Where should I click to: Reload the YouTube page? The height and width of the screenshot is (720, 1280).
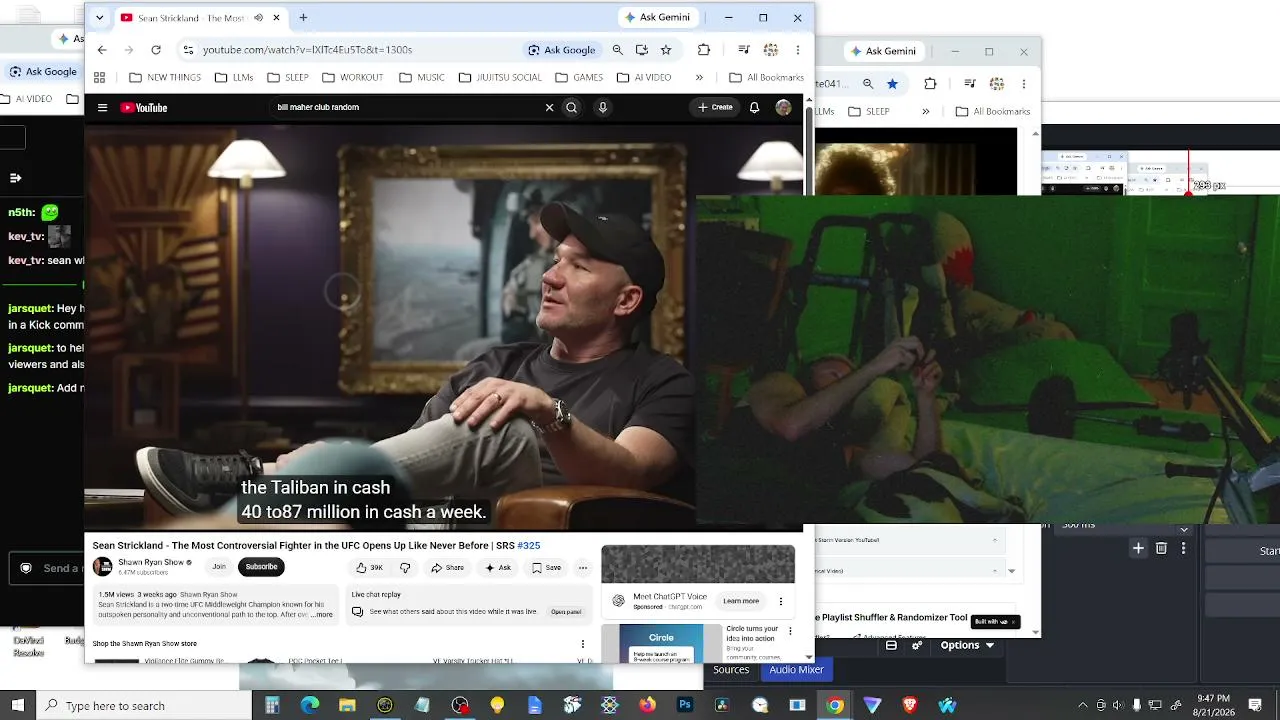coord(156,49)
